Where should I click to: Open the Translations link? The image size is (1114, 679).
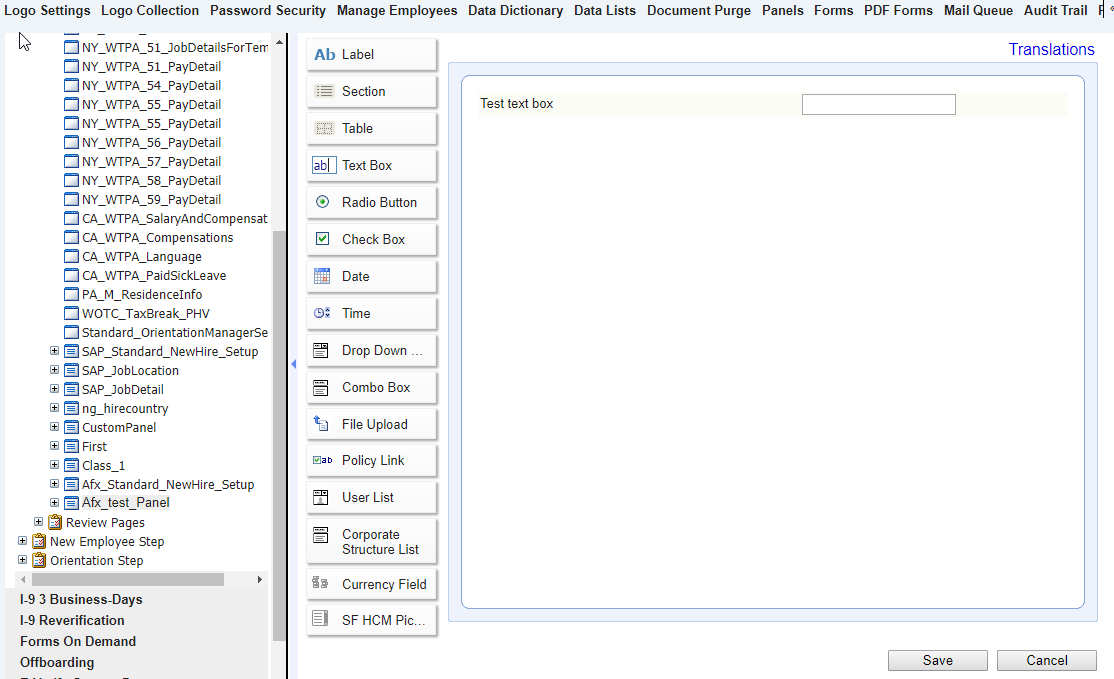tap(1051, 48)
